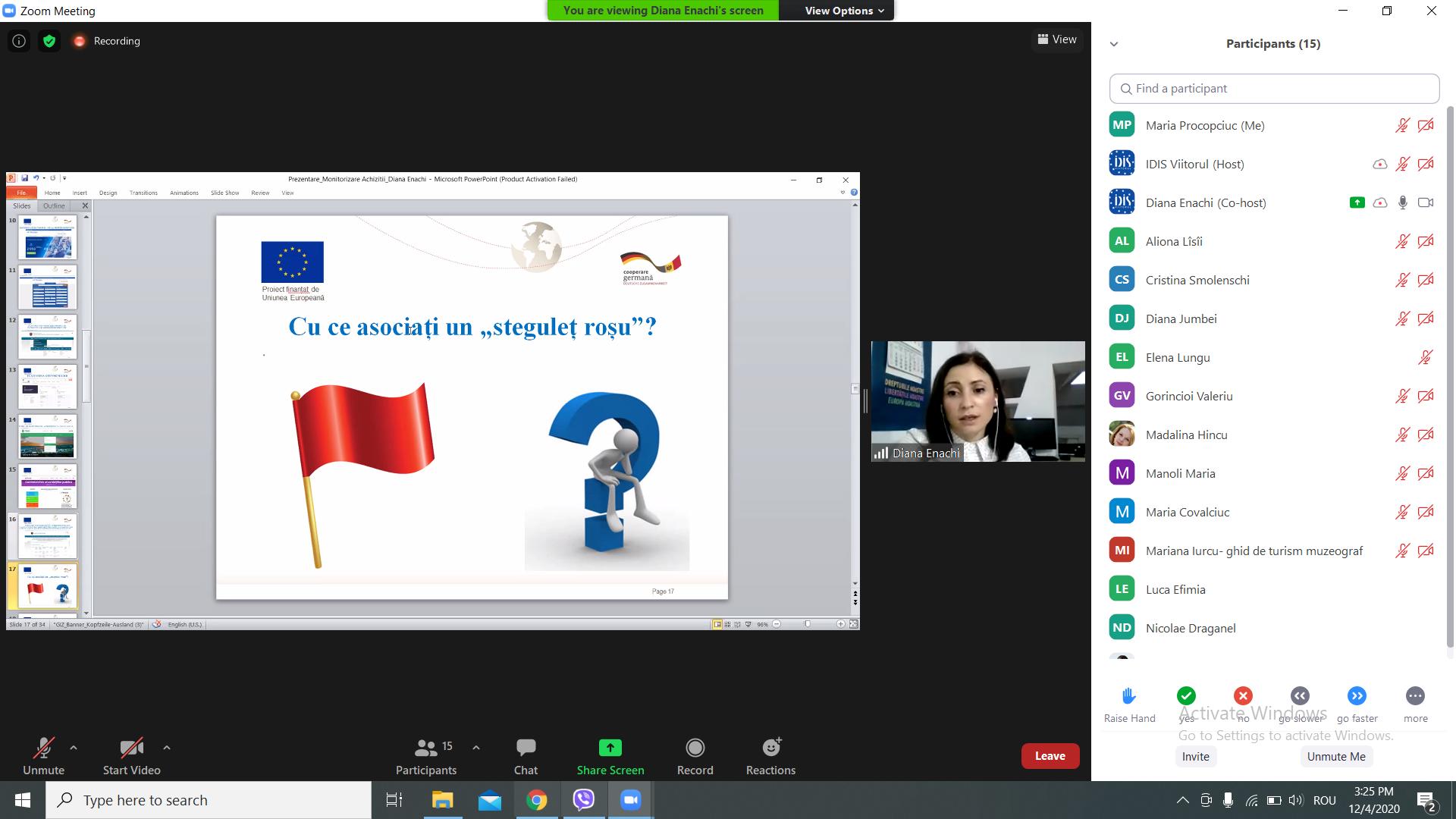Open the Design ribbon tab in PowerPoint

108,193
